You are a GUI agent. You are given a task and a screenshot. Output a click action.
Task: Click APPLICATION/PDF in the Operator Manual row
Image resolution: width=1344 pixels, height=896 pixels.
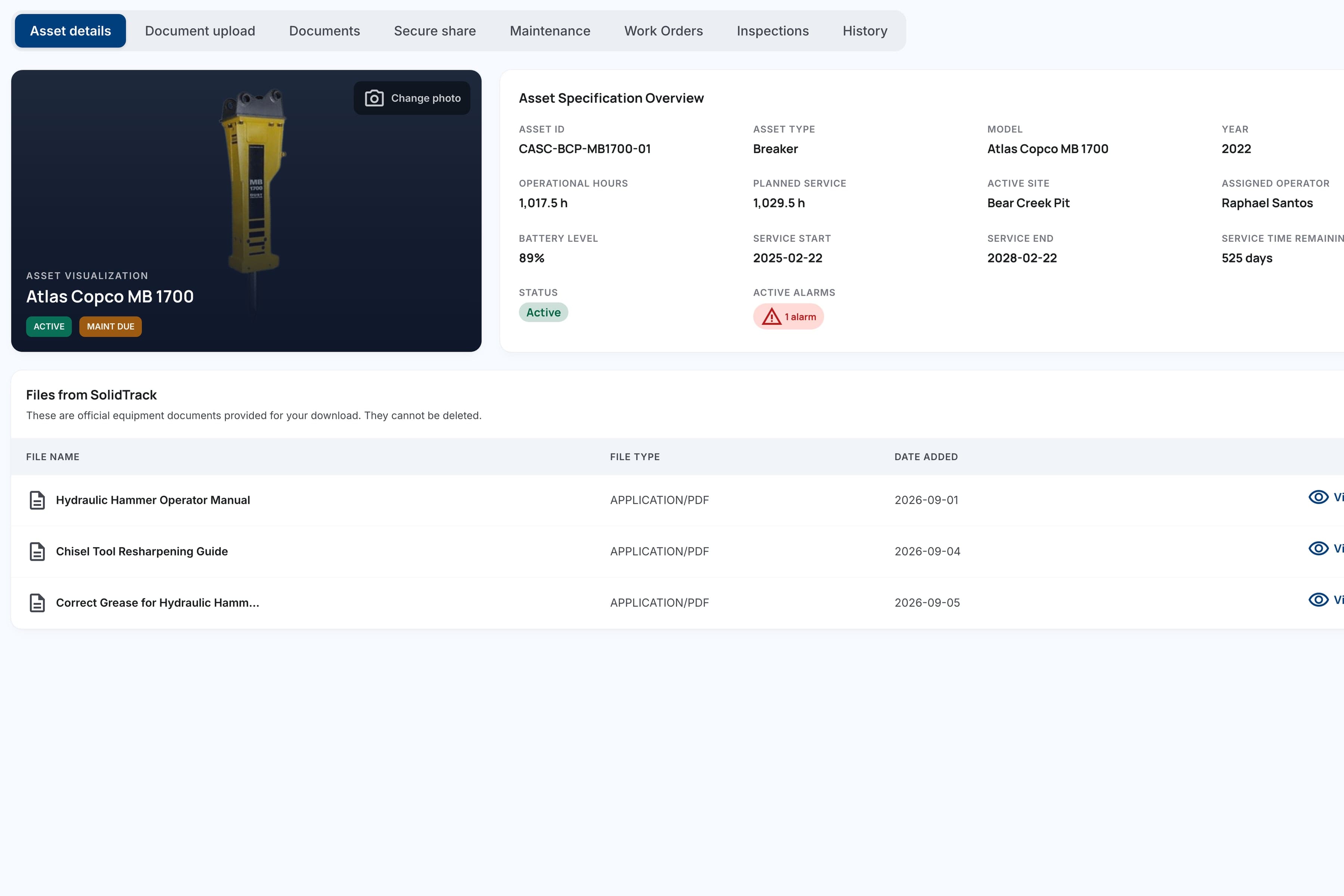click(659, 500)
